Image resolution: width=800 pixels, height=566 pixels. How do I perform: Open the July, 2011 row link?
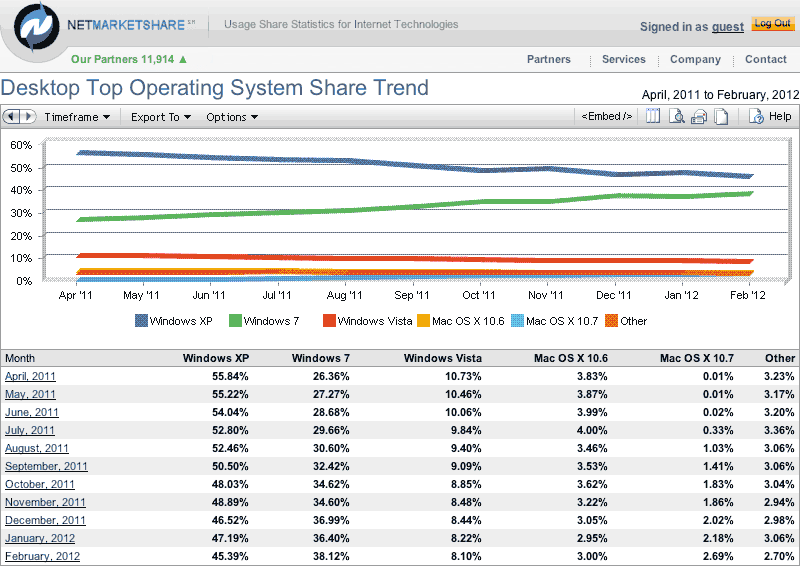(x=30, y=430)
